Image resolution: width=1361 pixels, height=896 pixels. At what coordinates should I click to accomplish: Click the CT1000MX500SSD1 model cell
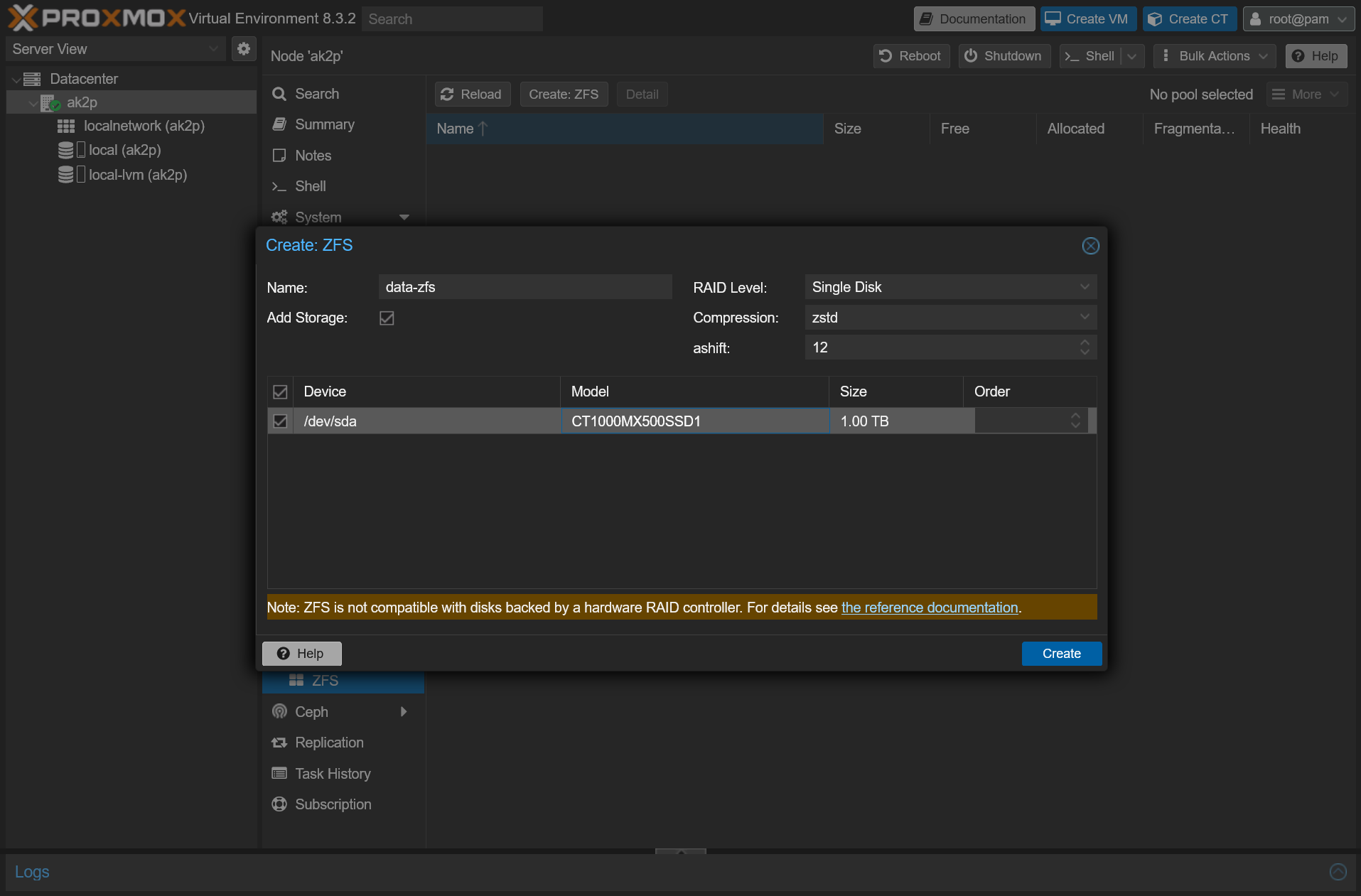[695, 421]
